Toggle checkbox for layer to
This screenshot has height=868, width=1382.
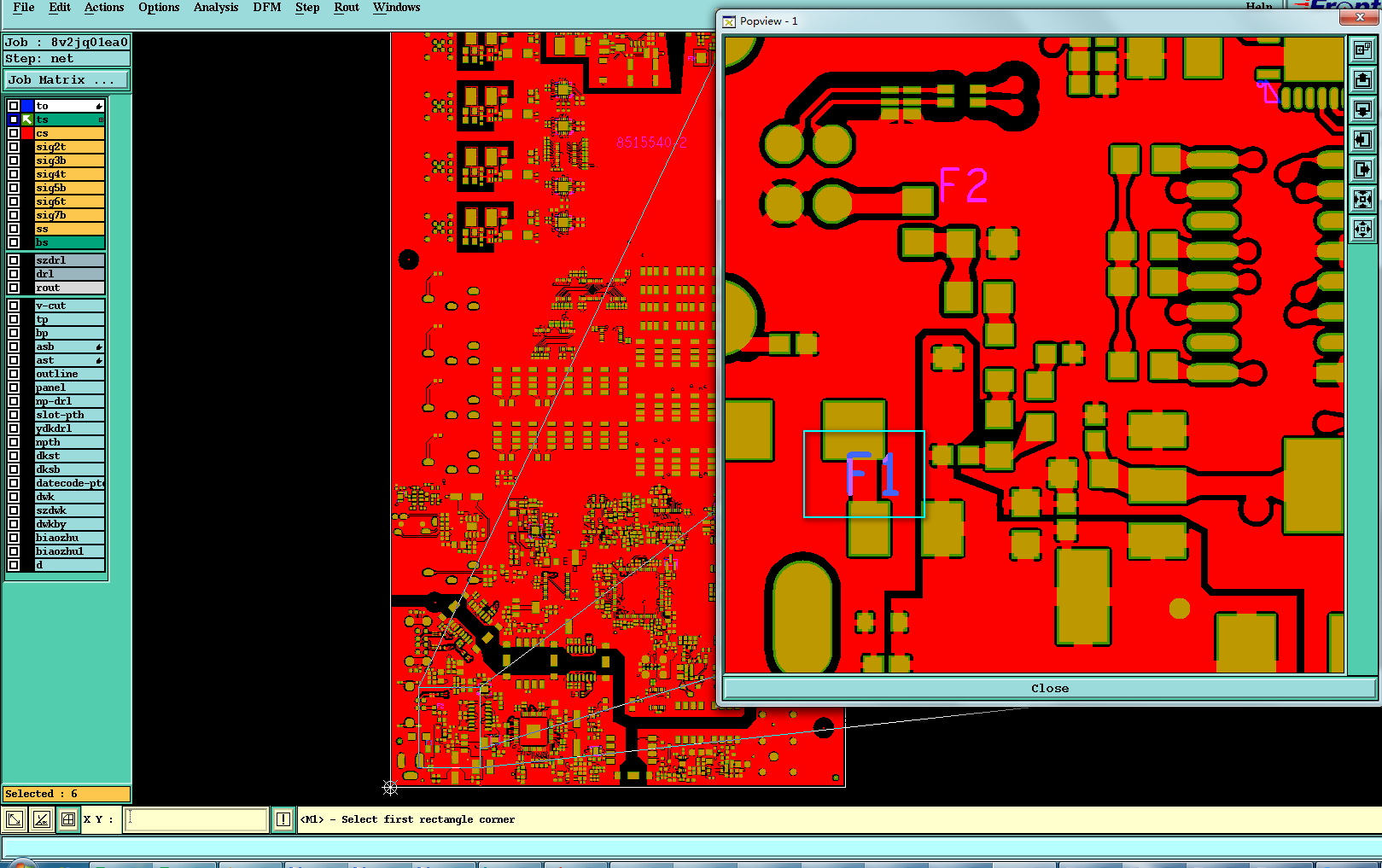(14, 106)
